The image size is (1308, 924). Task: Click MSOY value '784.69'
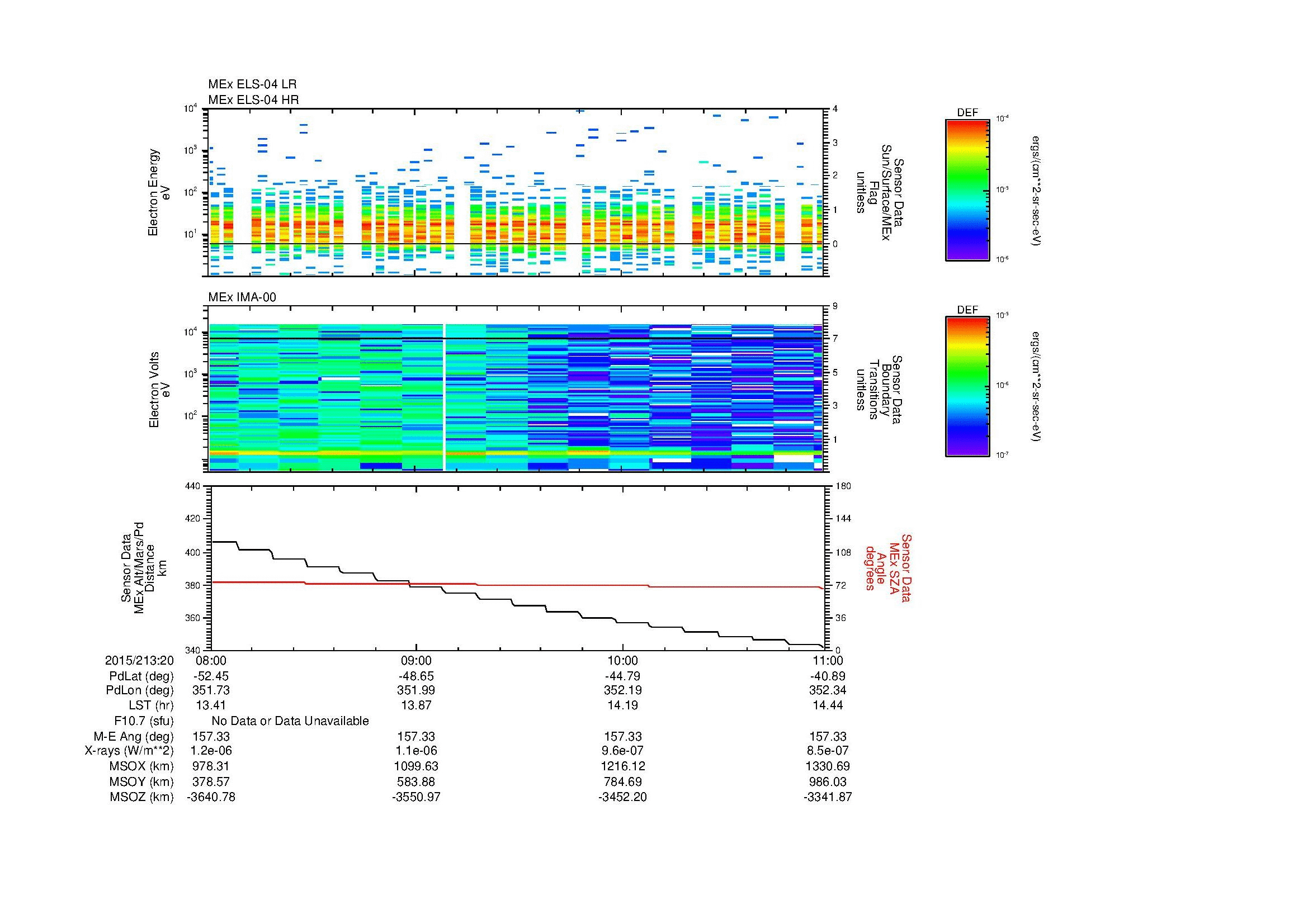click(x=622, y=781)
